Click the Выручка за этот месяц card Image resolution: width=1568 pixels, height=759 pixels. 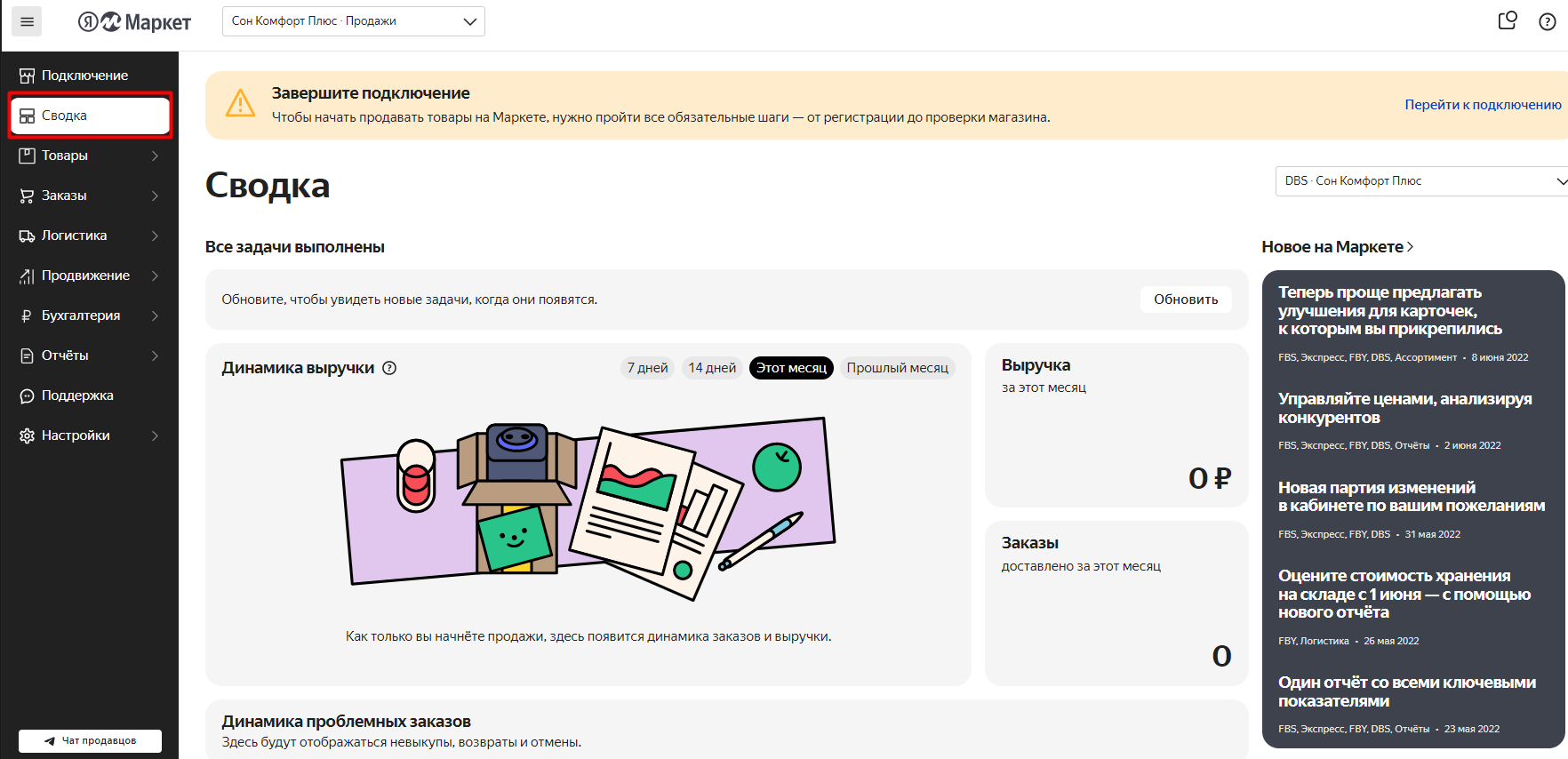[x=1116, y=426]
